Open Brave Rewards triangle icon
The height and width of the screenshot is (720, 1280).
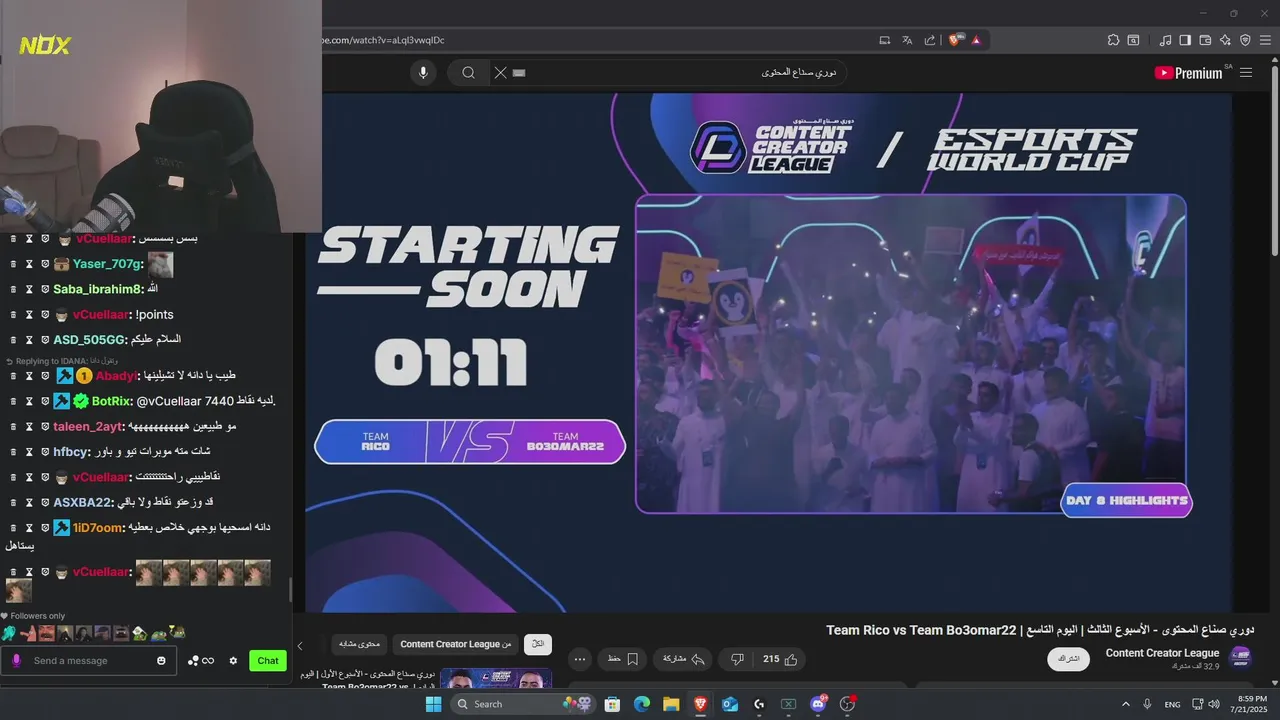(x=976, y=40)
